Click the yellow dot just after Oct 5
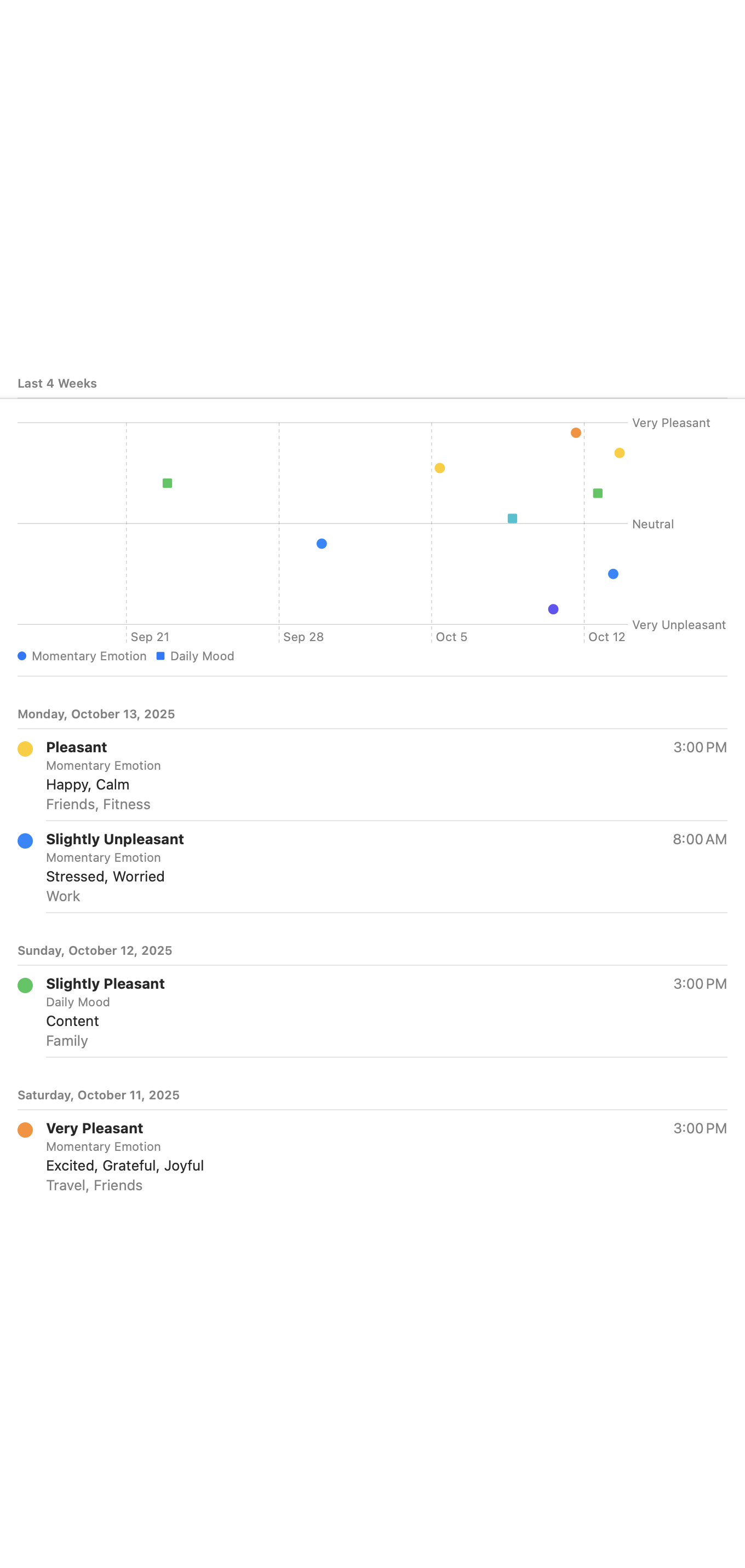The height and width of the screenshot is (1568, 745). point(440,468)
